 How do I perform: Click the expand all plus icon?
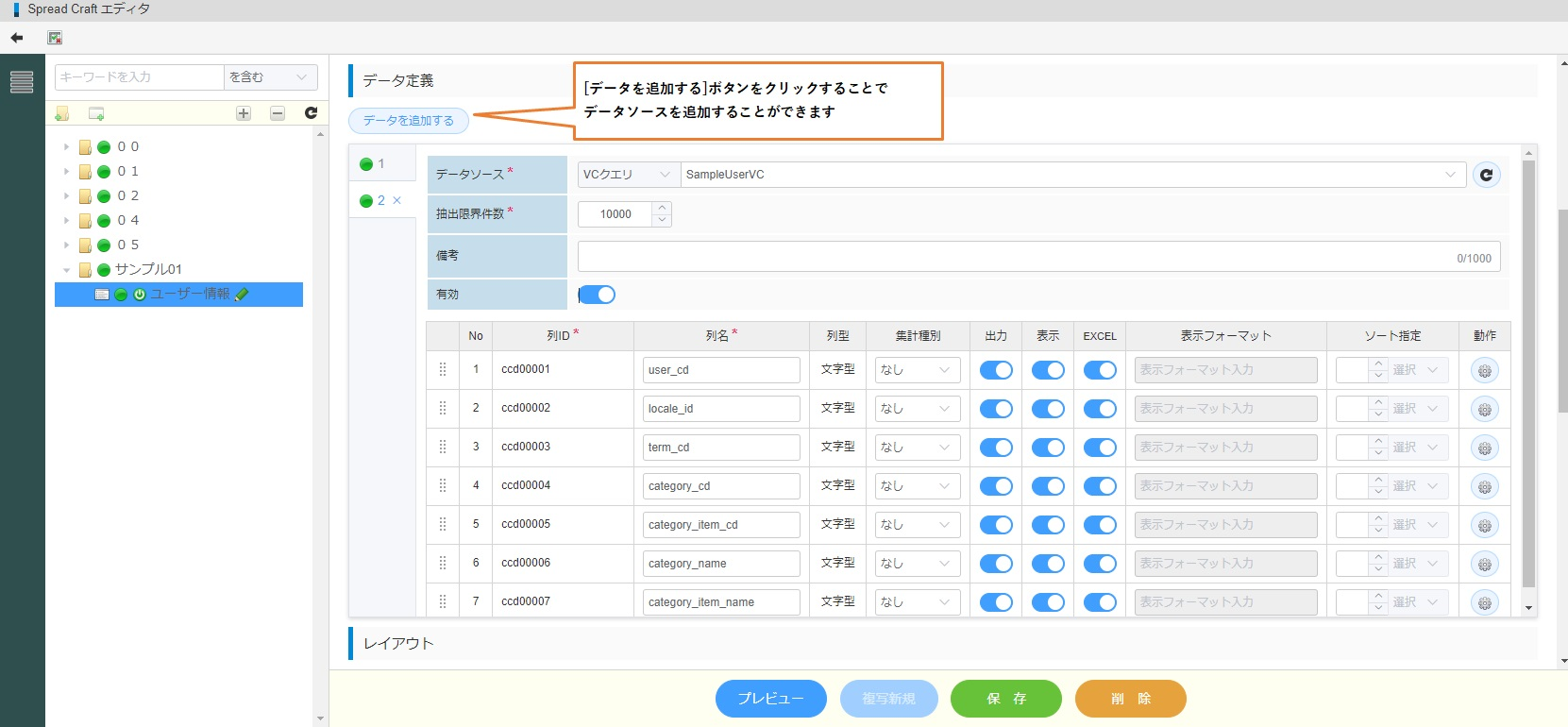tap(244, 113)
